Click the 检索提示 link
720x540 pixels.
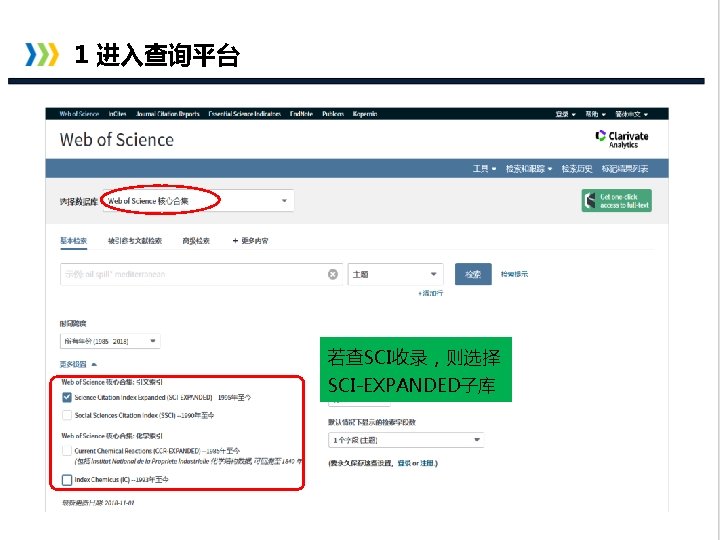[514, 274]
